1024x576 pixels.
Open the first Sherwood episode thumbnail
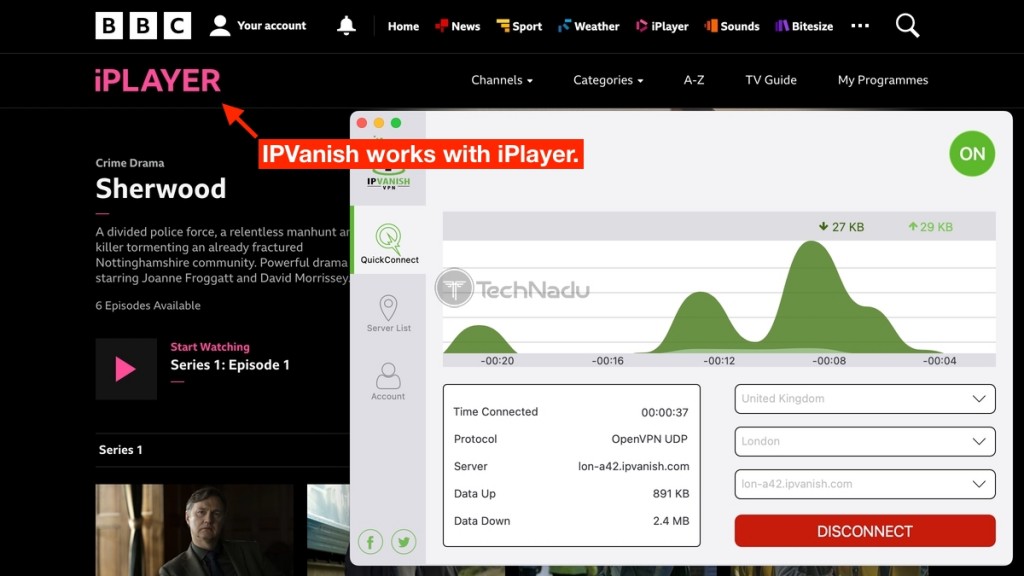coord(194,530)
